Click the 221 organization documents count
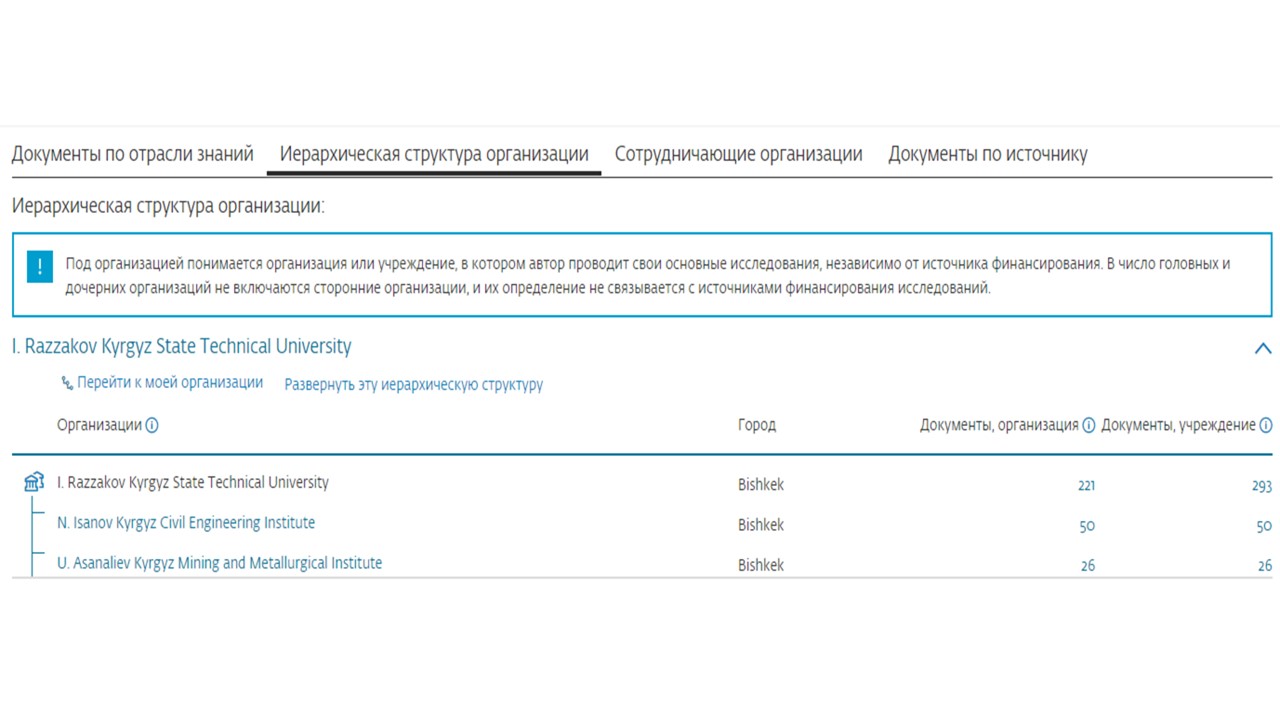The image size is (1280, 720). pyautogui.click(x=1086, y=486)
